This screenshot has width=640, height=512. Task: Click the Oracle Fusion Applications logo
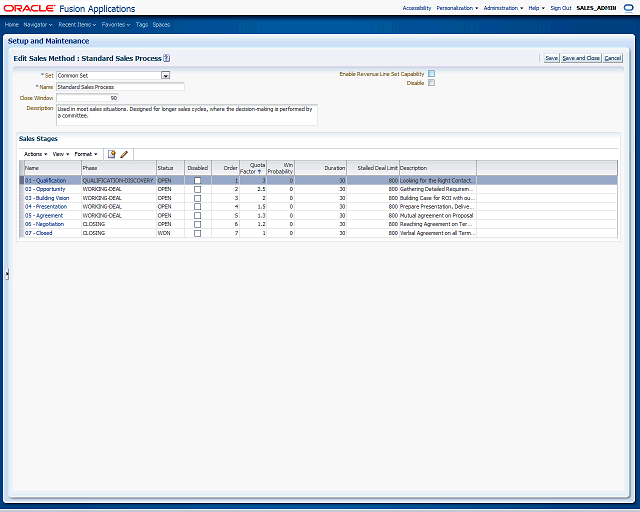(x=69, y=8)
